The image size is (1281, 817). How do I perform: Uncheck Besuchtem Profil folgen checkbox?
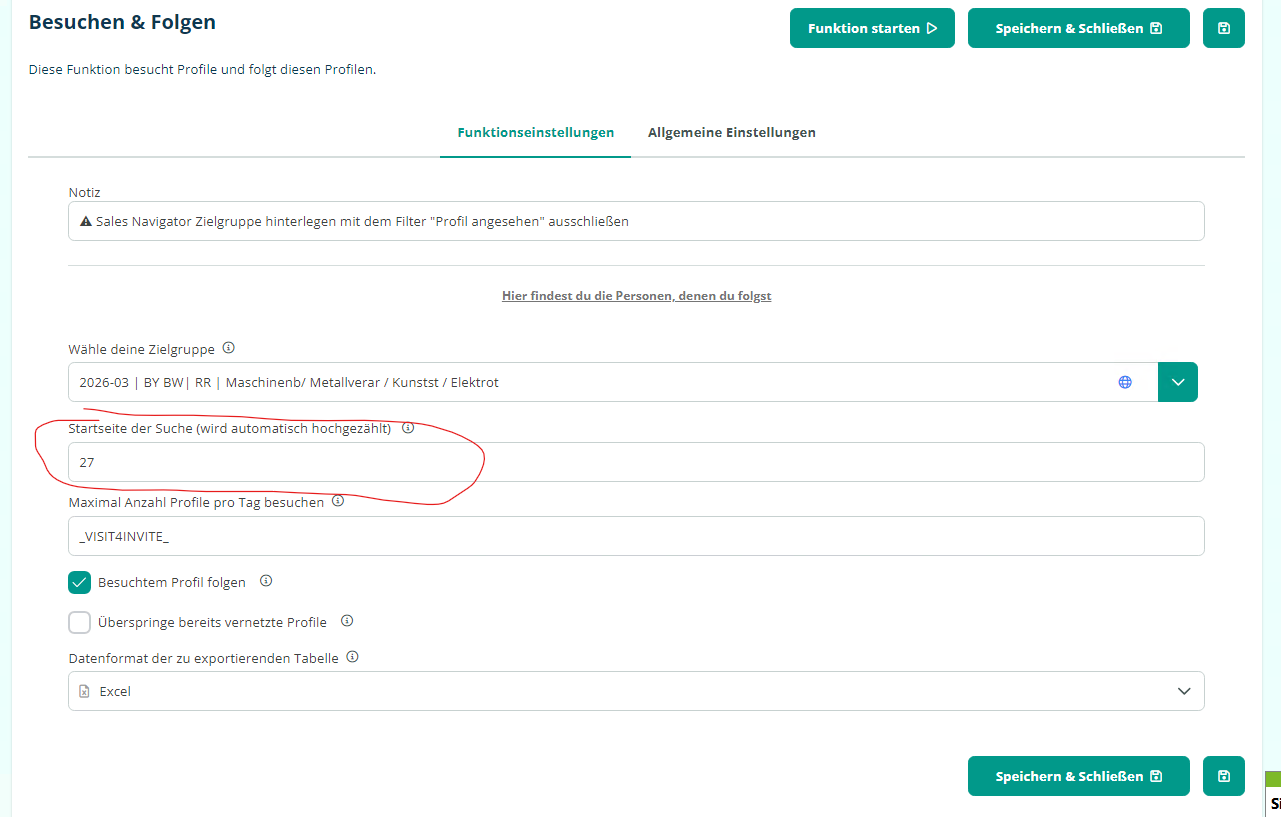tap(80, 582)
